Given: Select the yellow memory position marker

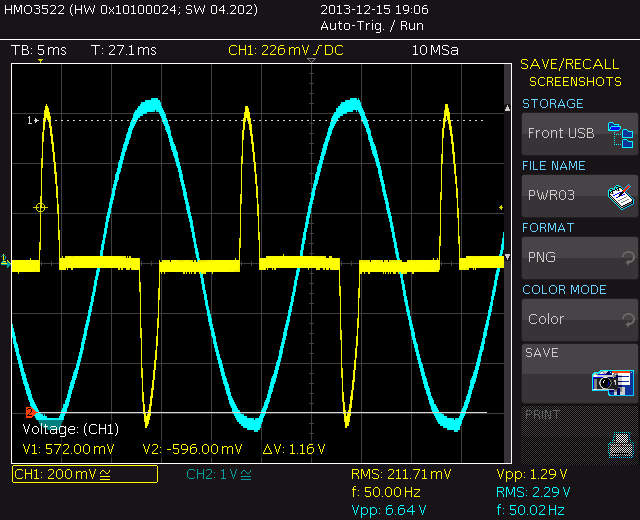Looking at the screenshot, I should 40,61.
